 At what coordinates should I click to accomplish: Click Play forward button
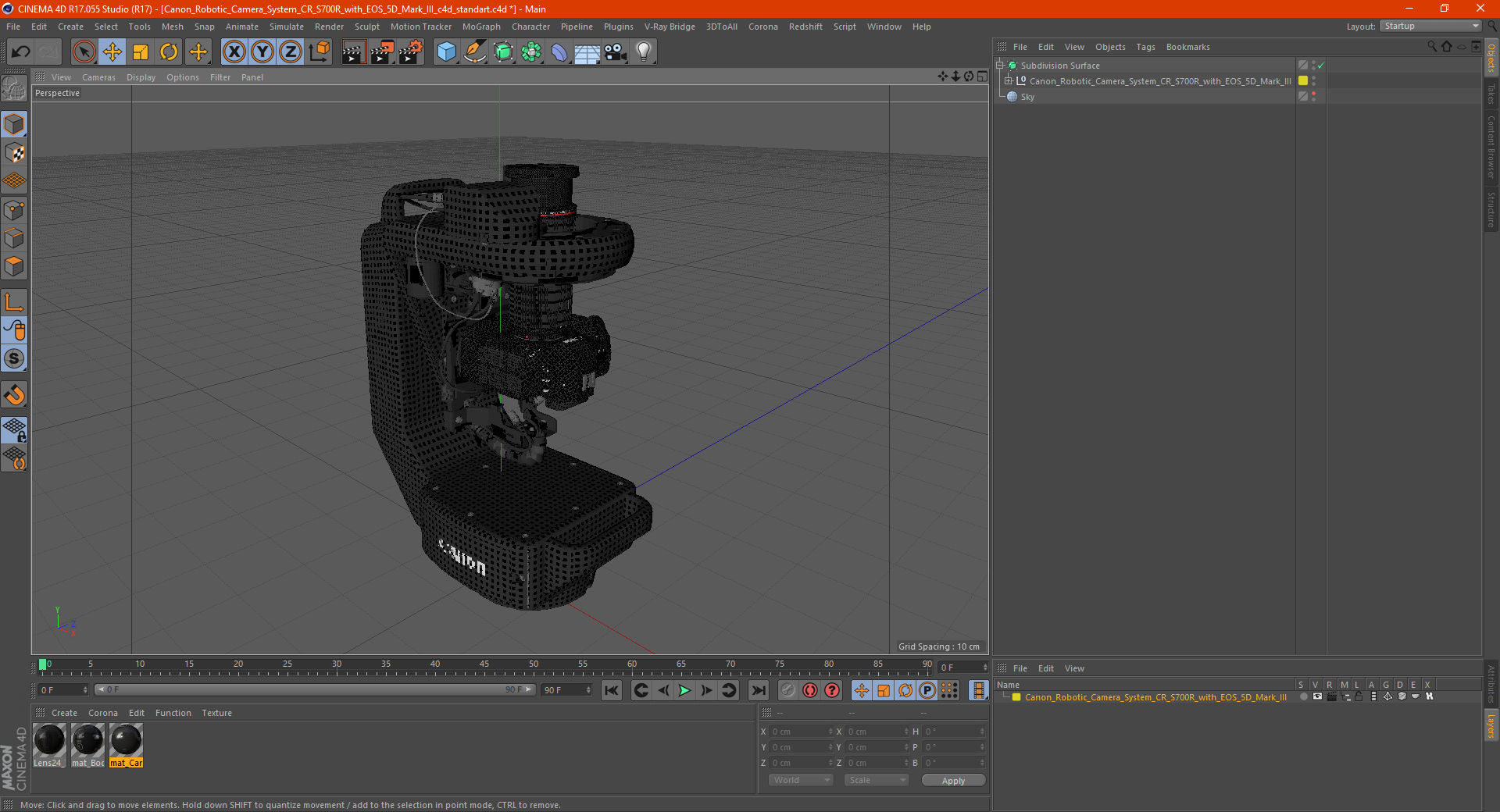tap(684, 690)
